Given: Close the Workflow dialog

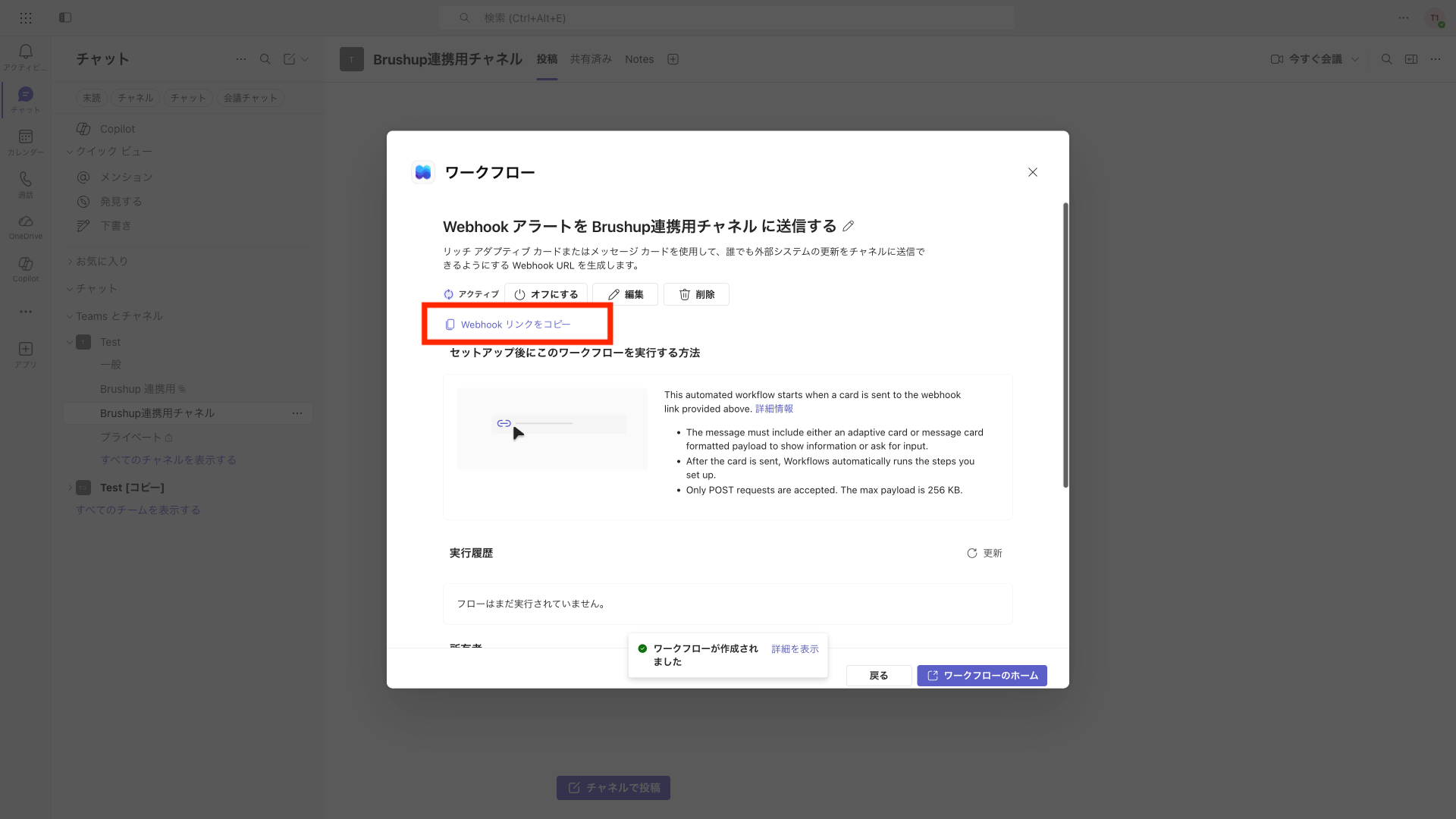Looking at the screenshot, I should [x=1033, y=172].
